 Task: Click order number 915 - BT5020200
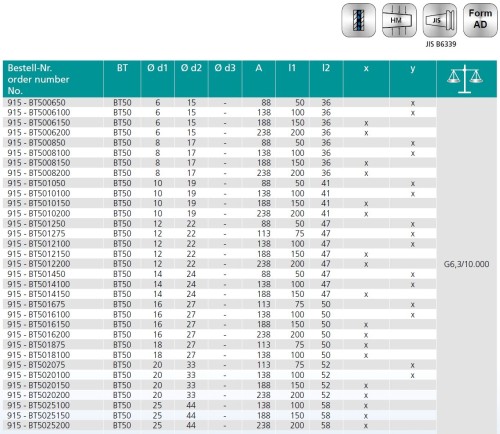[39, 395]
